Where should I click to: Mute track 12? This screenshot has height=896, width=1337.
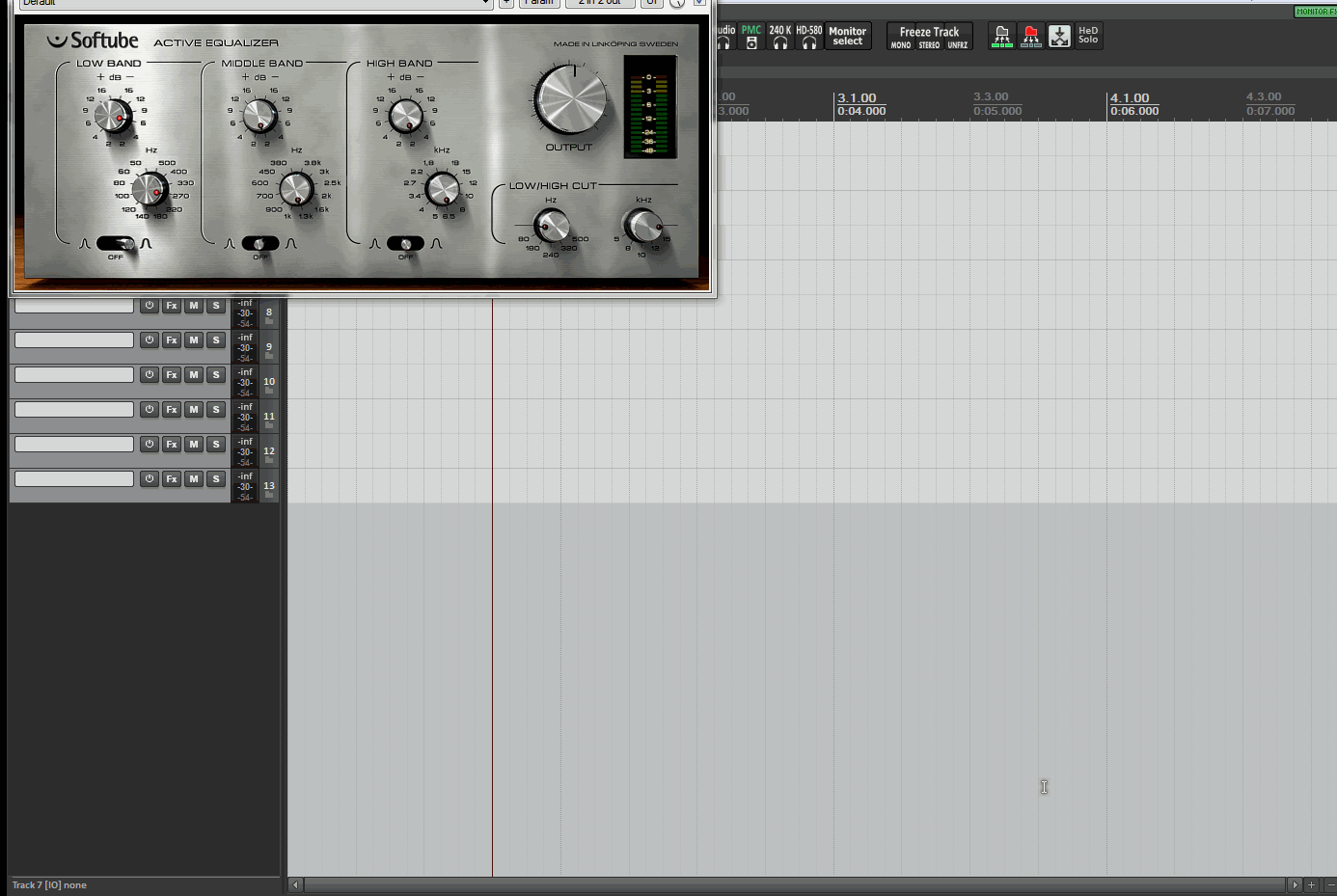tap(194, 445)
